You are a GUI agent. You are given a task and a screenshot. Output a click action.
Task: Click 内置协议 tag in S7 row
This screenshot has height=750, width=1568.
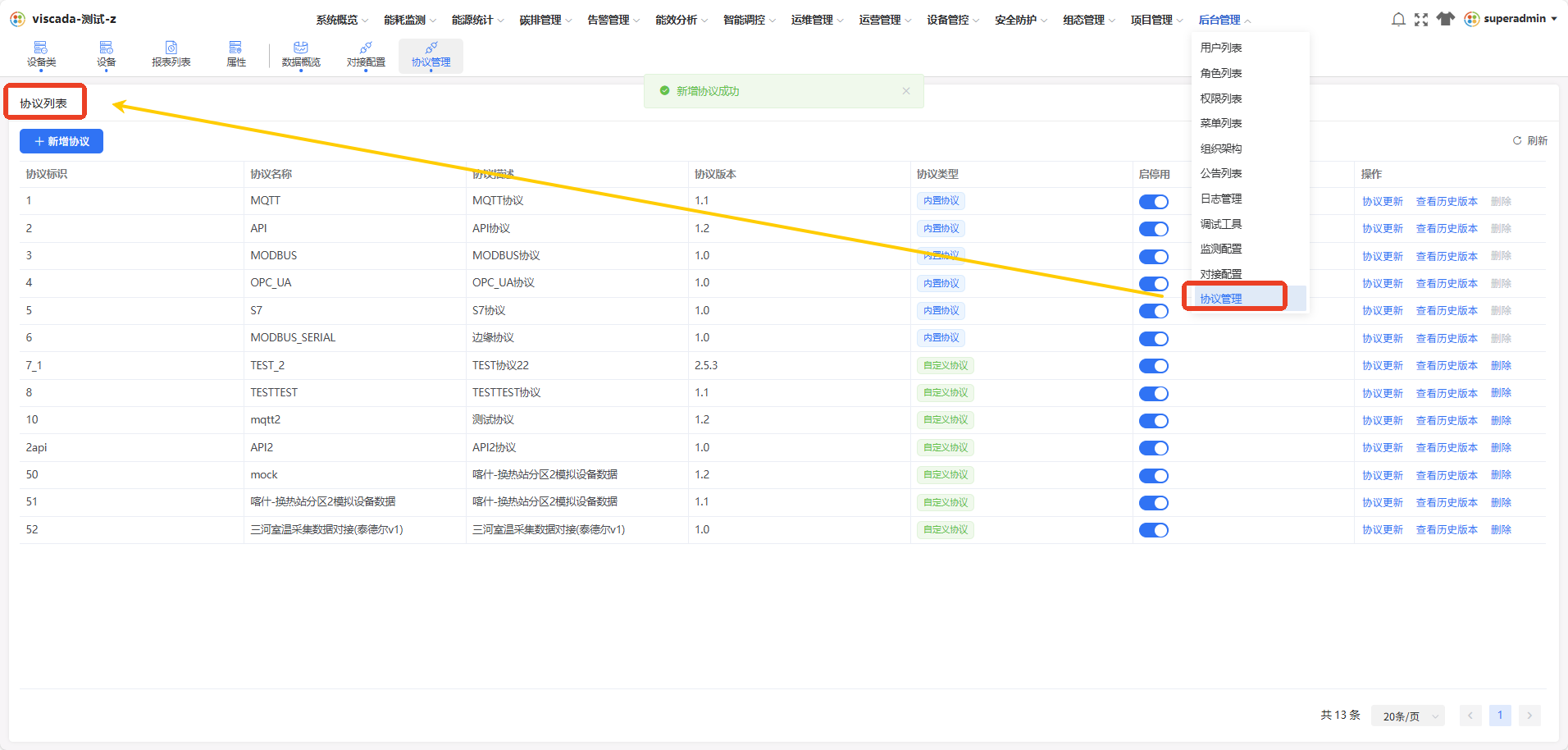941,311
